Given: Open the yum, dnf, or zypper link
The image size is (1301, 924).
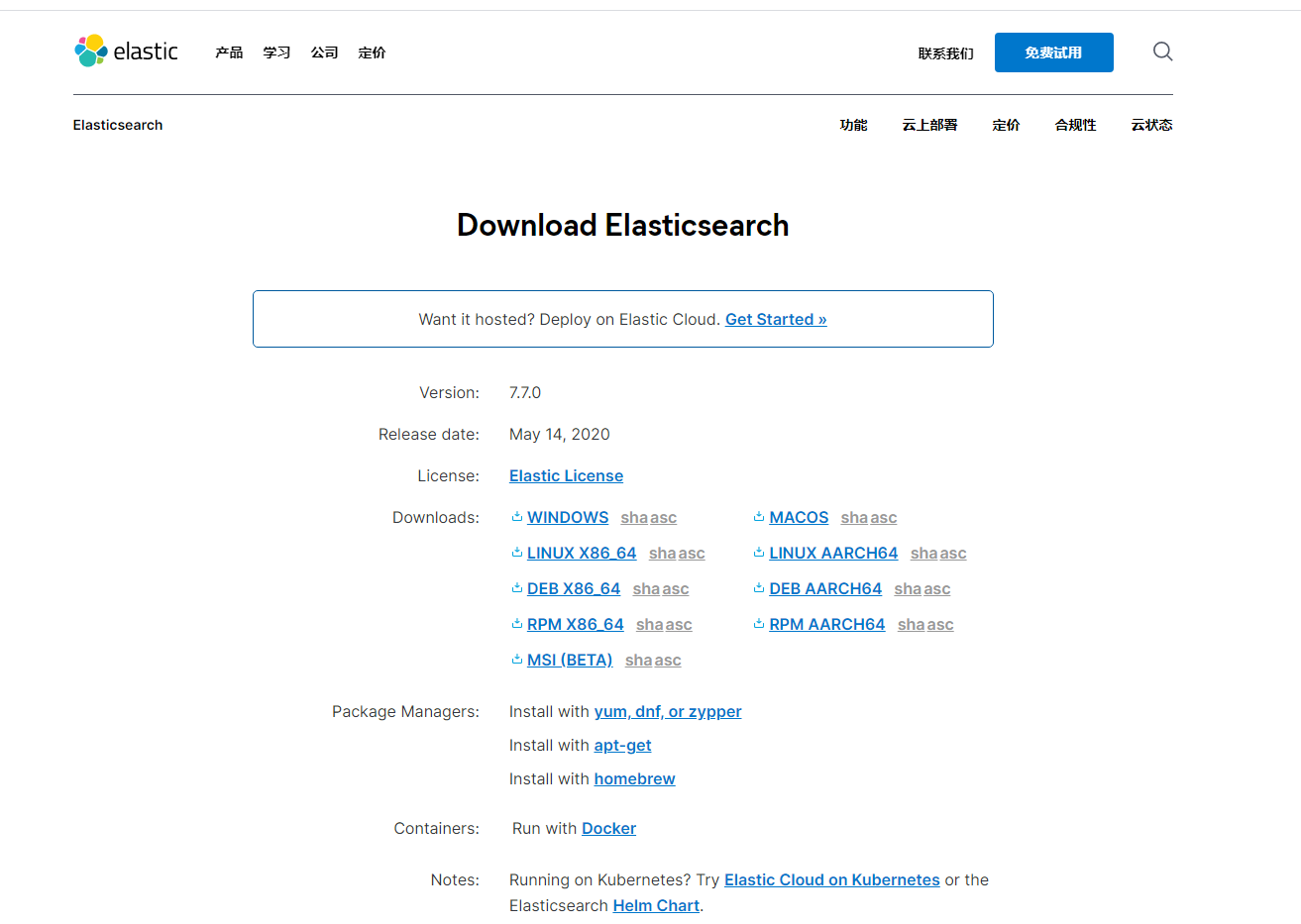Looking at the screenshot, I should 668,711.
